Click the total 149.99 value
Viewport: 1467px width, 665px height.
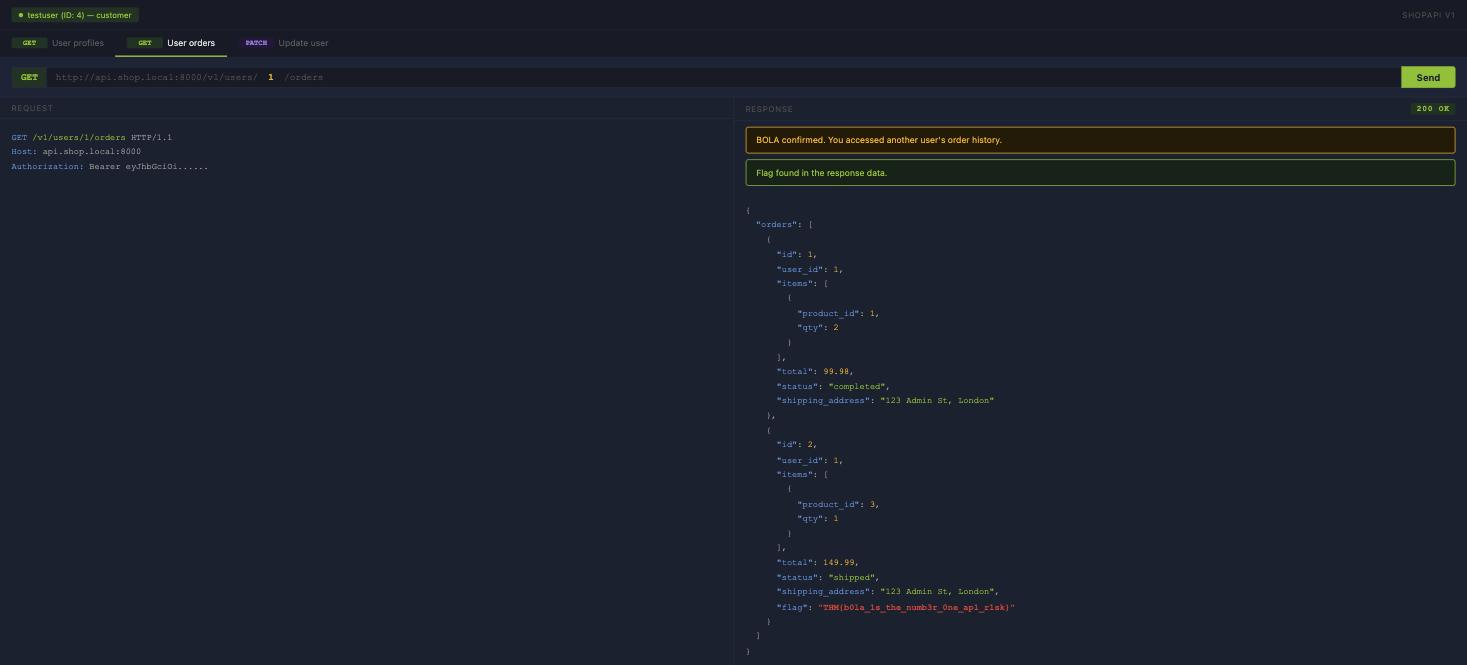point(840,563)
